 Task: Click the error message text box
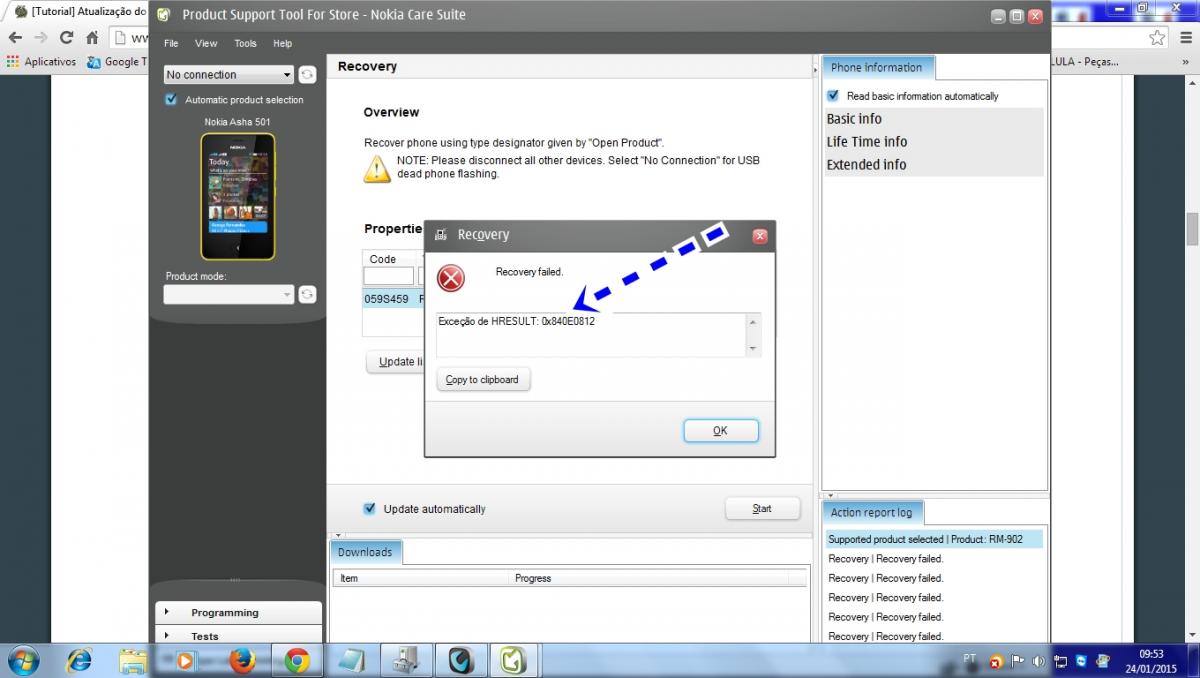coord(598,335)
